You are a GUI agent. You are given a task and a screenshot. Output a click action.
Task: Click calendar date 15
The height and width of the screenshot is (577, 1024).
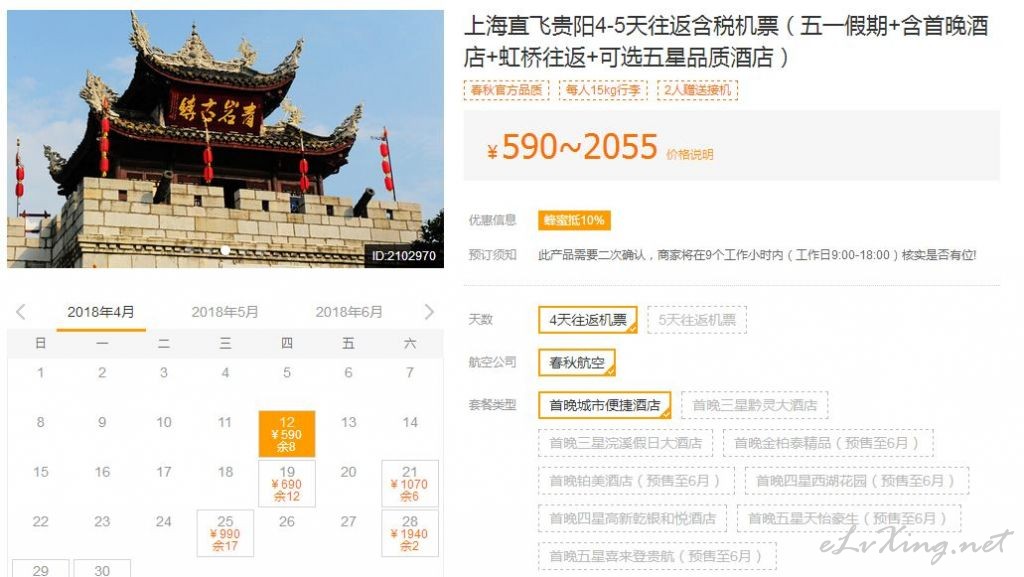click(40, 472)
